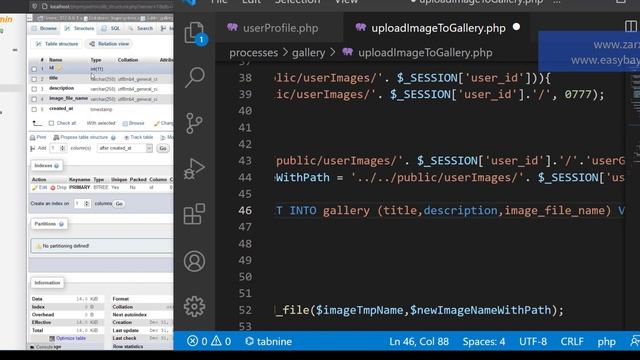Click Go next to Add column(s)
The height and width of the screenshot is (360, 640).
coord(163,148)
